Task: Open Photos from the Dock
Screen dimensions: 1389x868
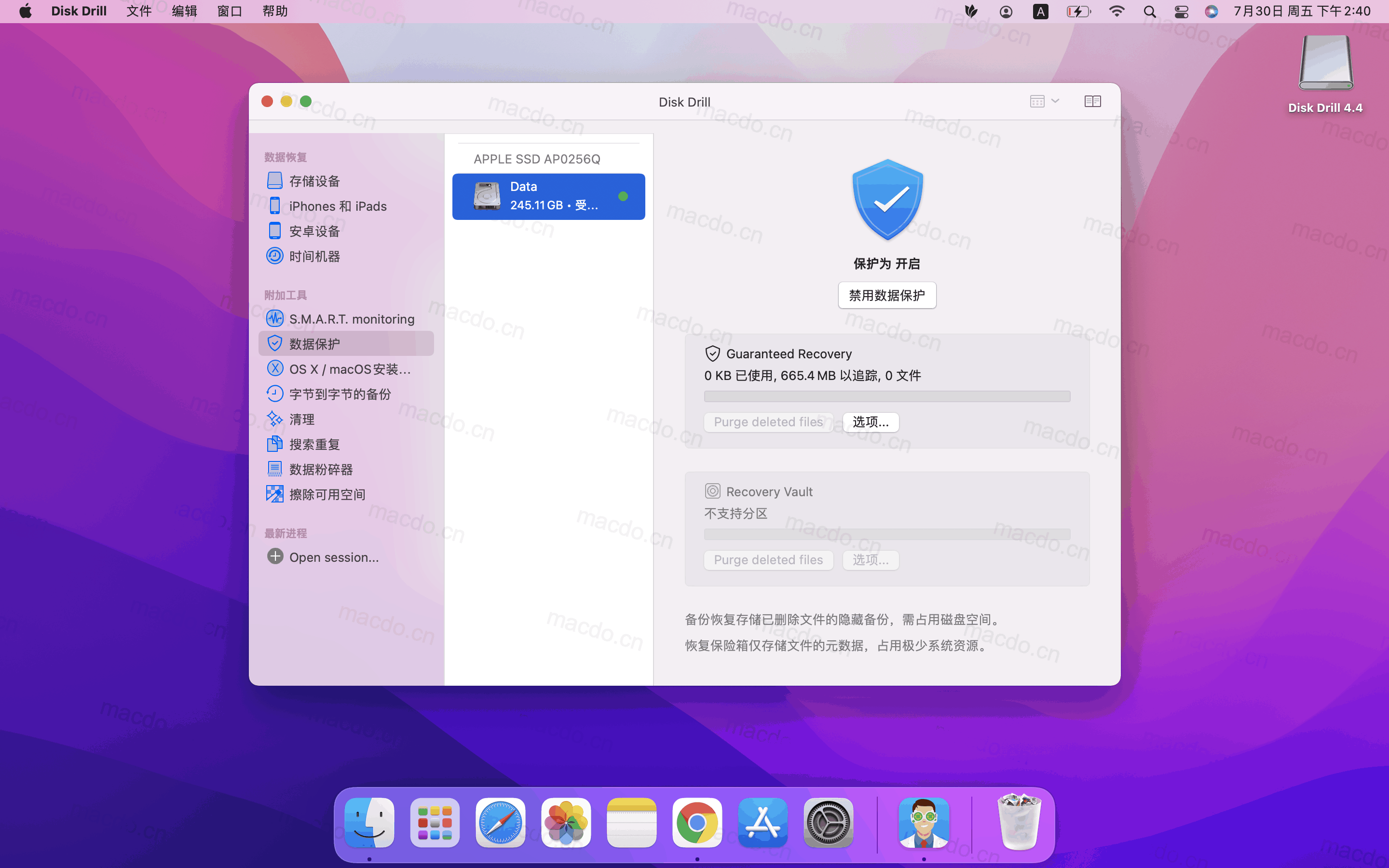Action: tap(566, 823)
